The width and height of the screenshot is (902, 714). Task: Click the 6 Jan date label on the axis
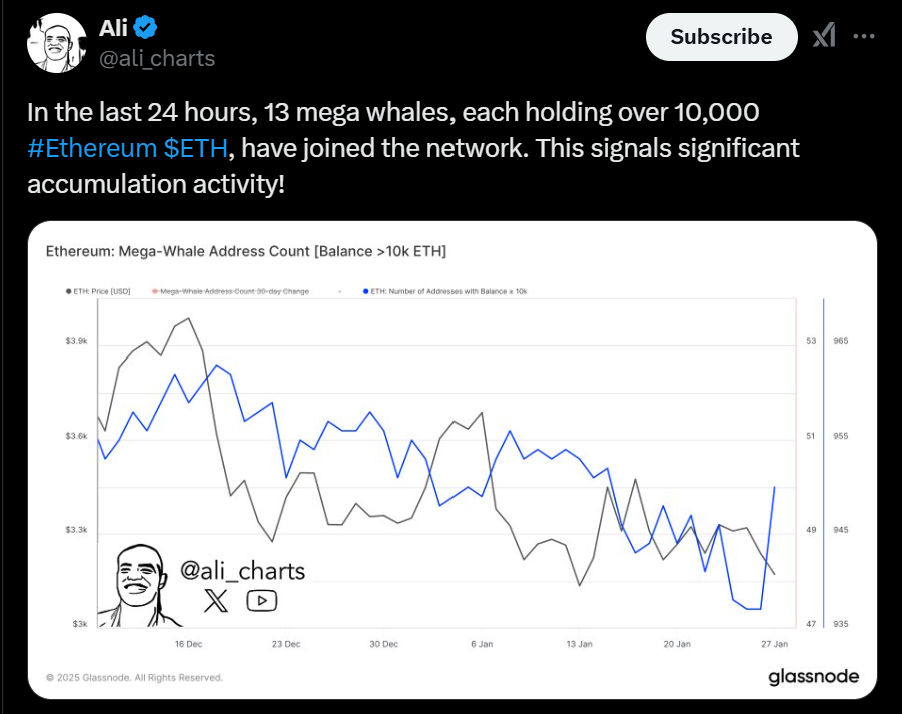482,644
